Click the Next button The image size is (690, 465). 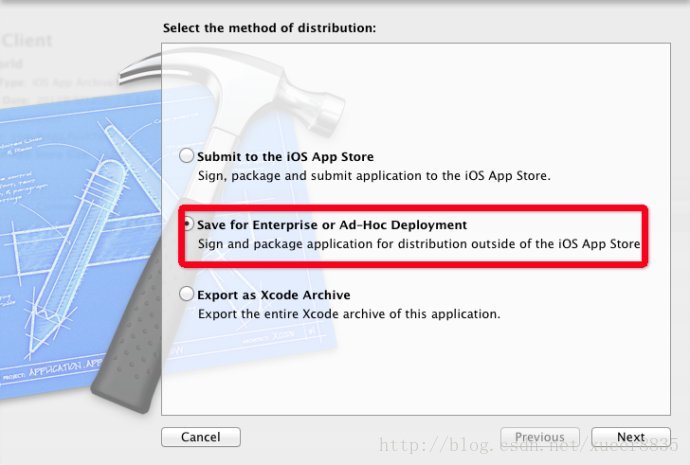(631, 437)
